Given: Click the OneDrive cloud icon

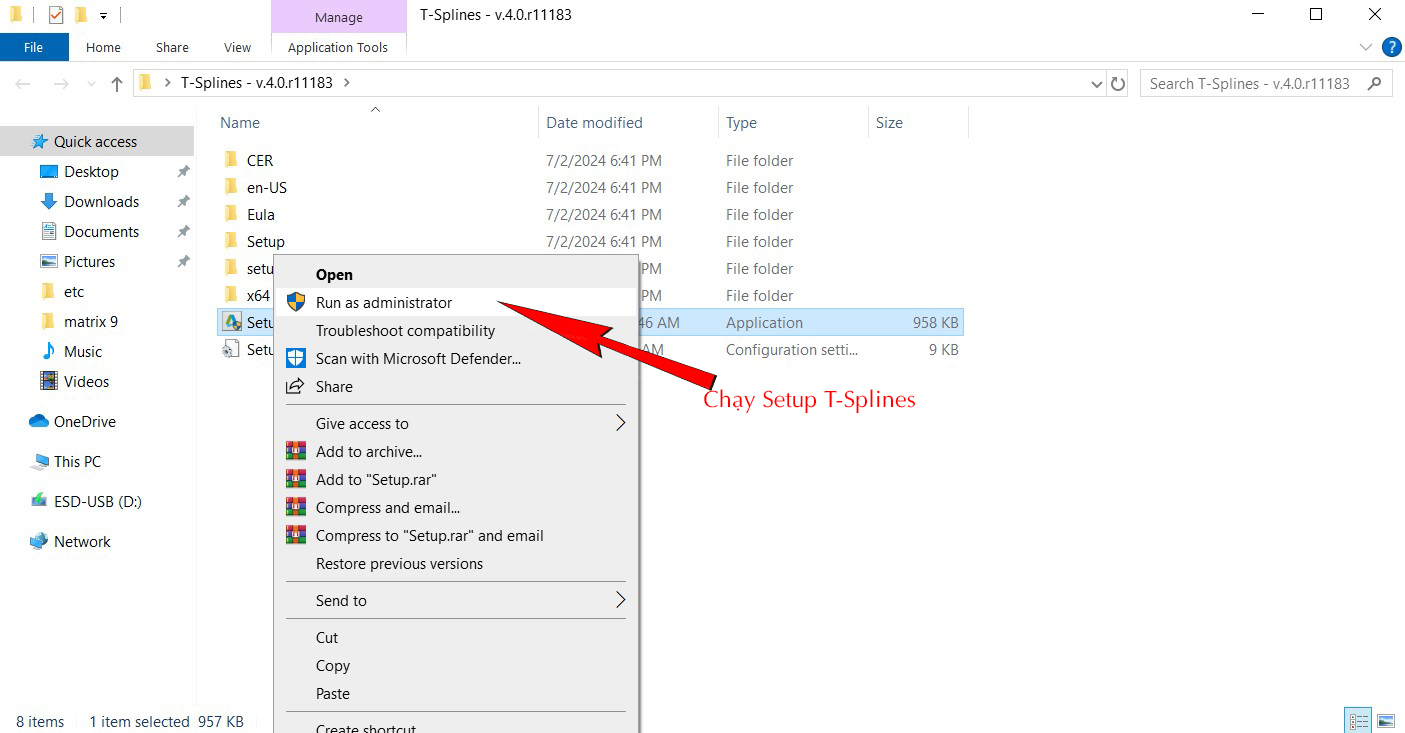Looking at the screenshot, I should [39, 421].
